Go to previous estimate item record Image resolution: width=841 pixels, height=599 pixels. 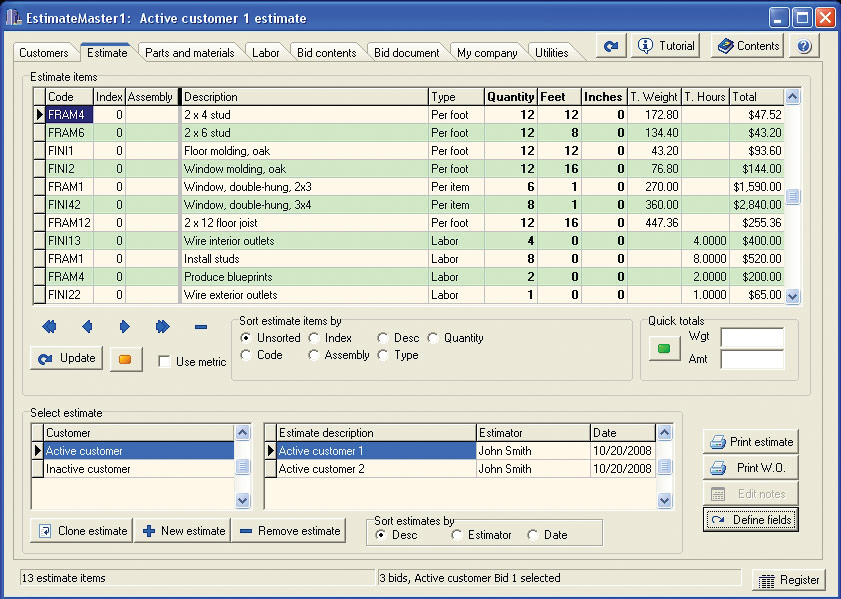[87, 327]
